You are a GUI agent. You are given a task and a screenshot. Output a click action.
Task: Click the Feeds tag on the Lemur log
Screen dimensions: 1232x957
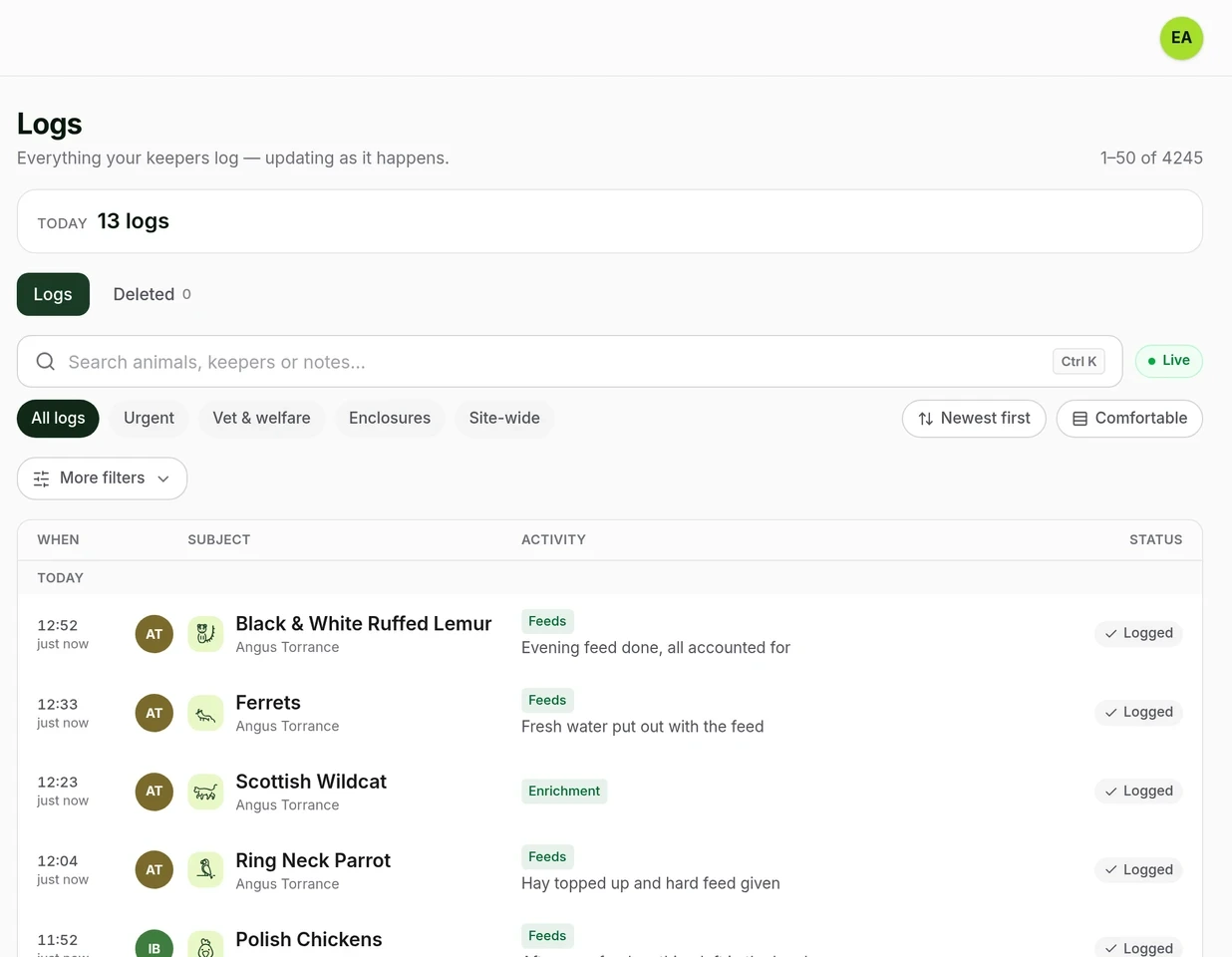coord(547,621)
